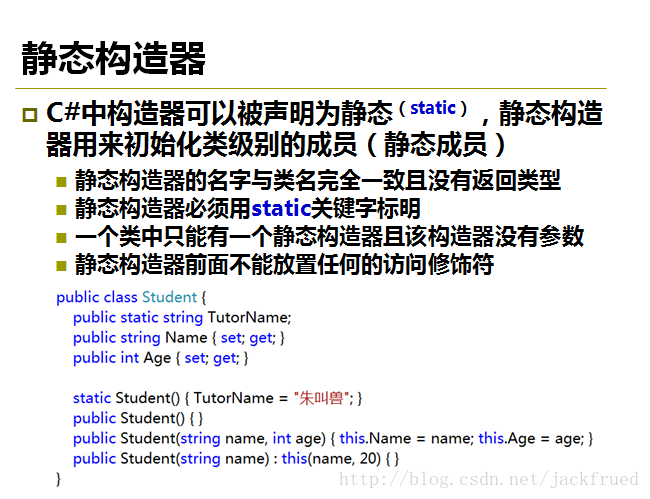
Task: Click the constructor line with this(name, 20)
Action: point(236,459)
